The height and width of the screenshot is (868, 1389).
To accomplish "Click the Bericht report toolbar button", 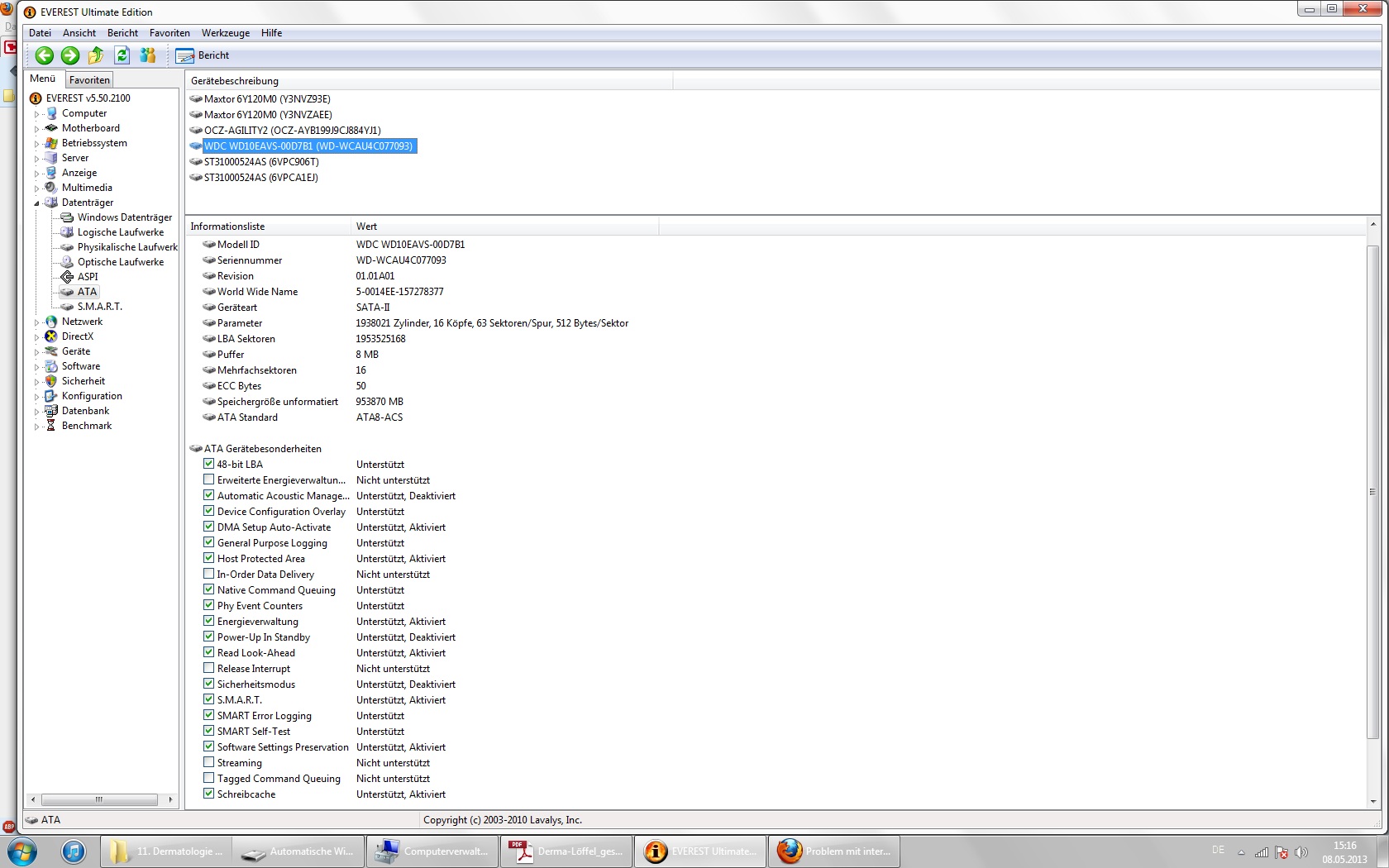I will pos(203,55).
